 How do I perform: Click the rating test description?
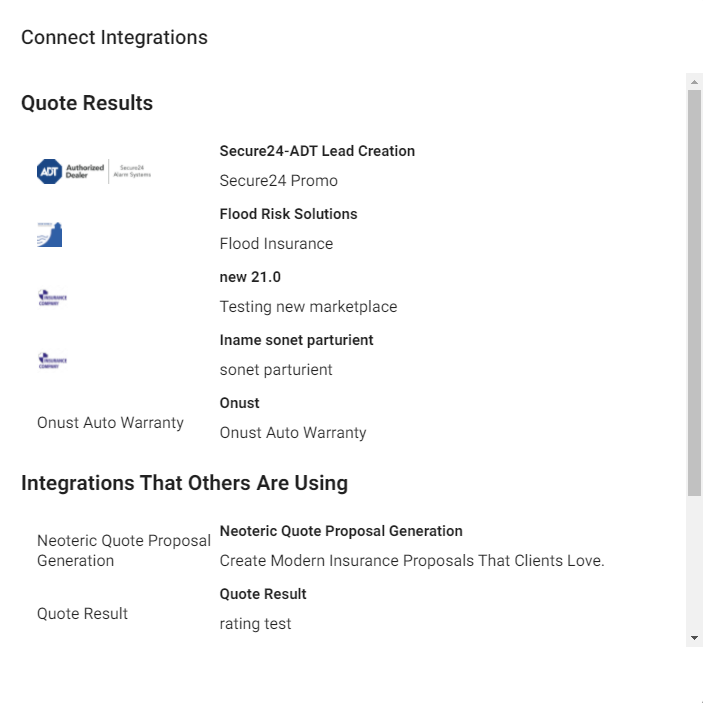(255, 624)
